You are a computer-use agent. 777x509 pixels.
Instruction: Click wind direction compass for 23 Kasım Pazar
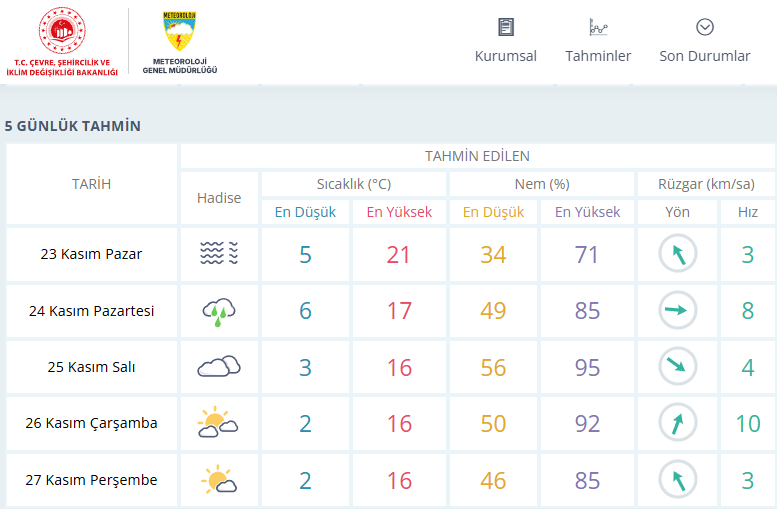coord(677,254)
